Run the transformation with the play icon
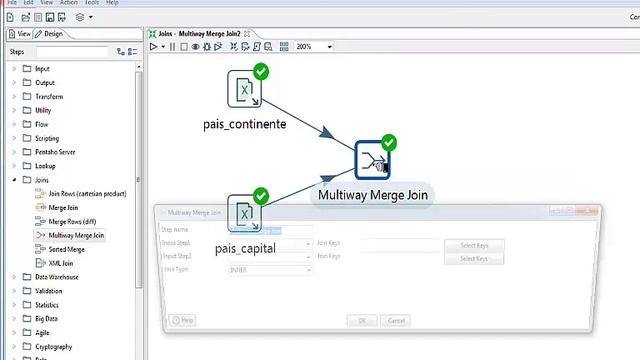 (x=153, y=47)
